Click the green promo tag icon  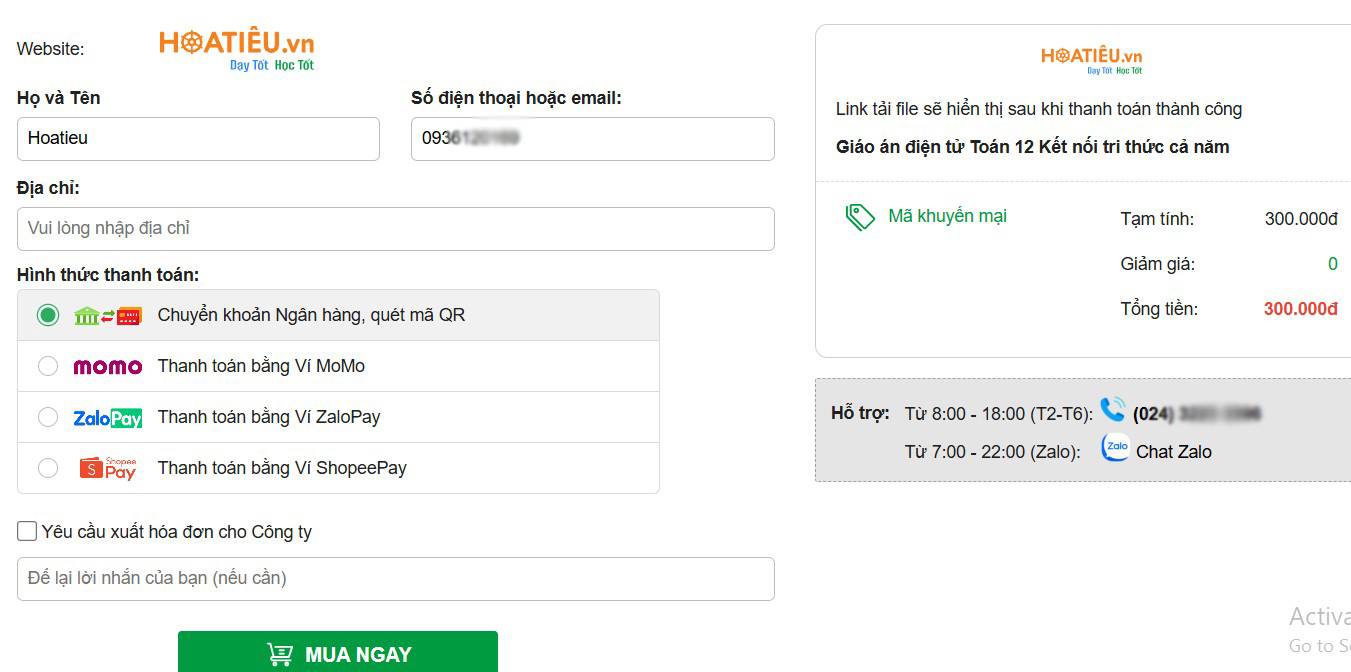pyautogui.click(x=862, y=215)
